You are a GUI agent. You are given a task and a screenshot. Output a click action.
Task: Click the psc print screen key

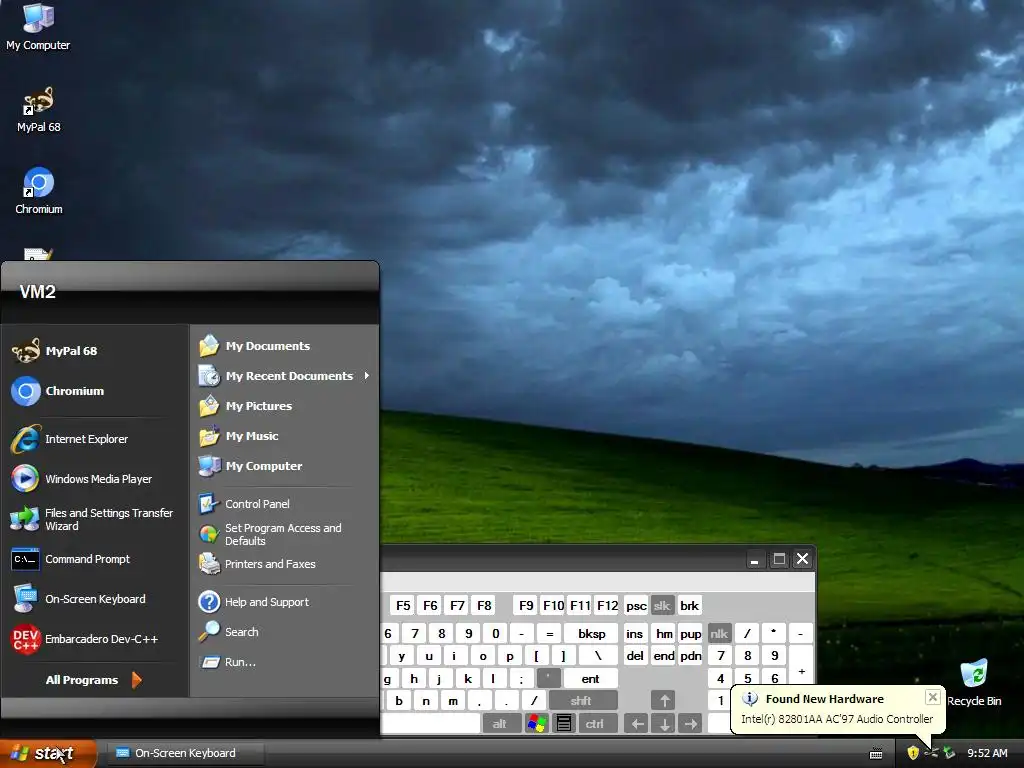[636, 606]
